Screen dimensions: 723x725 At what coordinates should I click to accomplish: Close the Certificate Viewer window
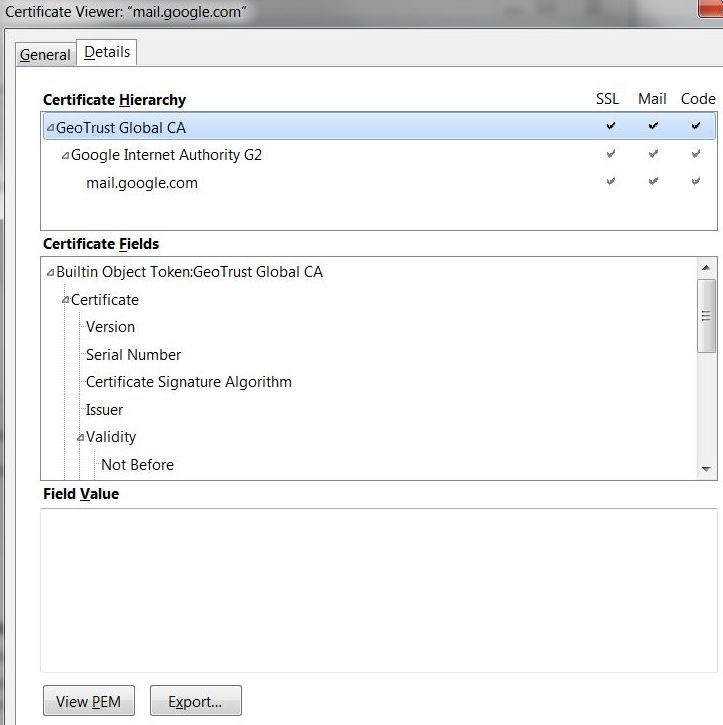[711, 9]
